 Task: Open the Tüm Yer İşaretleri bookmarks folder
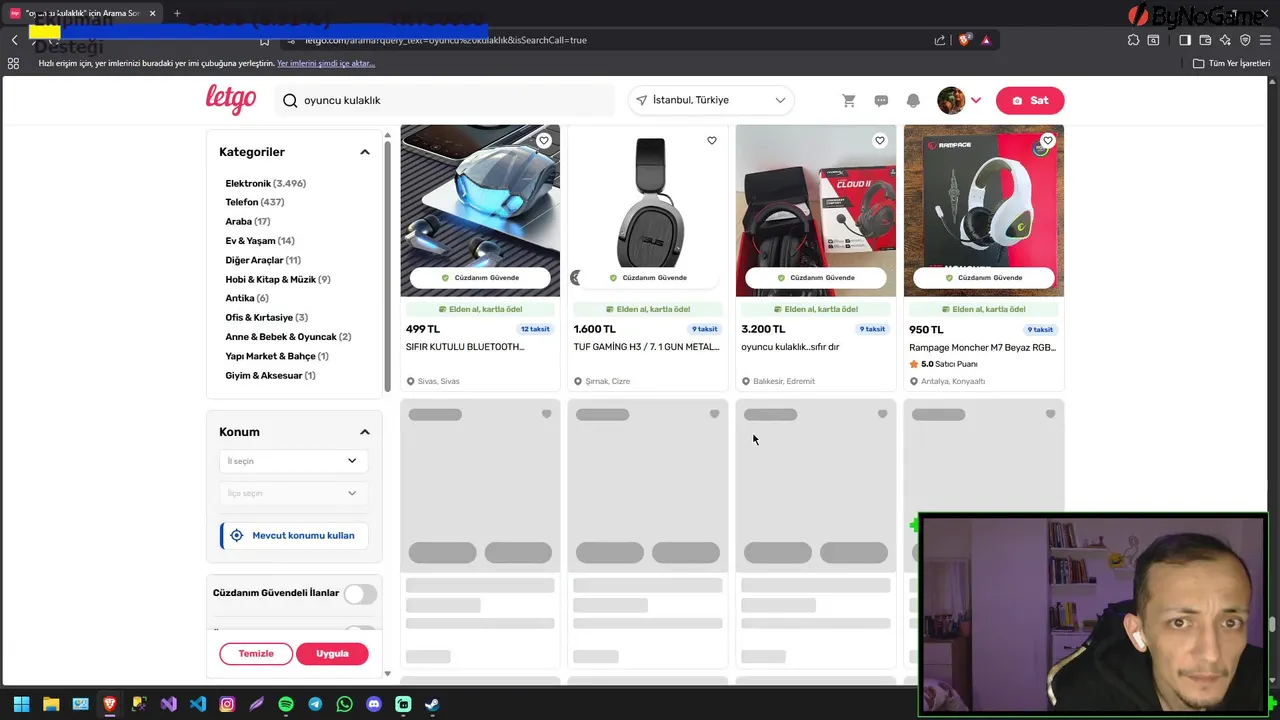(x=1232, y=63)
